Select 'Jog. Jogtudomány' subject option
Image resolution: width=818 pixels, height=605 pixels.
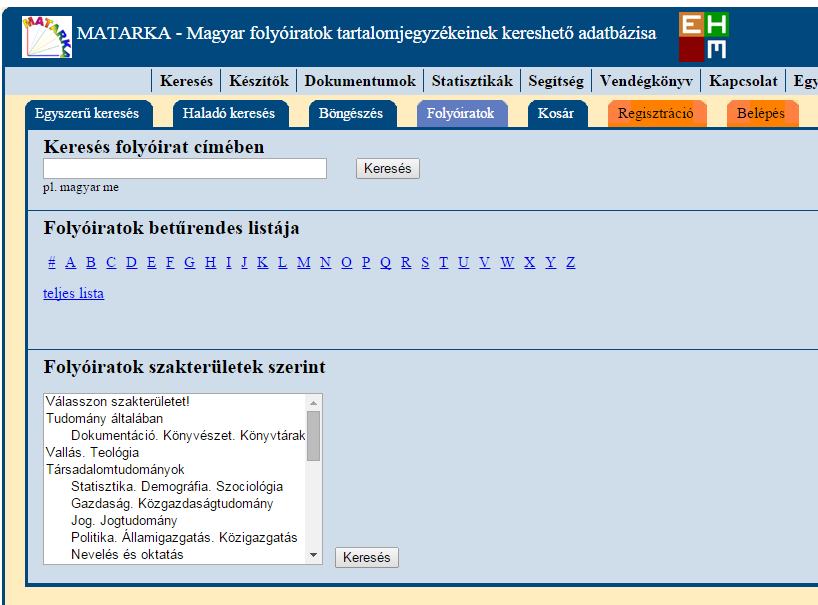point(175,521)
